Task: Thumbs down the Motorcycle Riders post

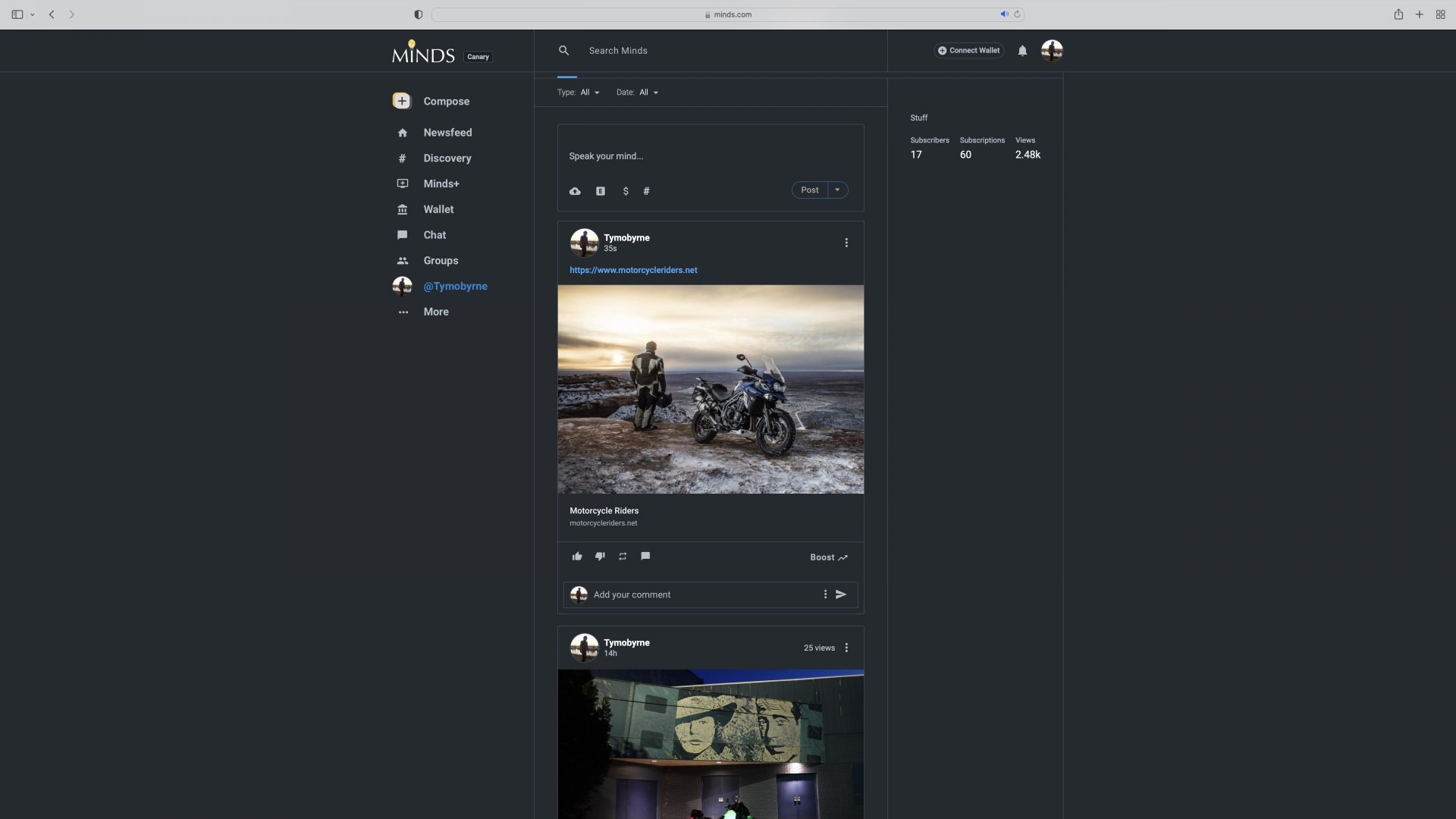Action: 600,557
